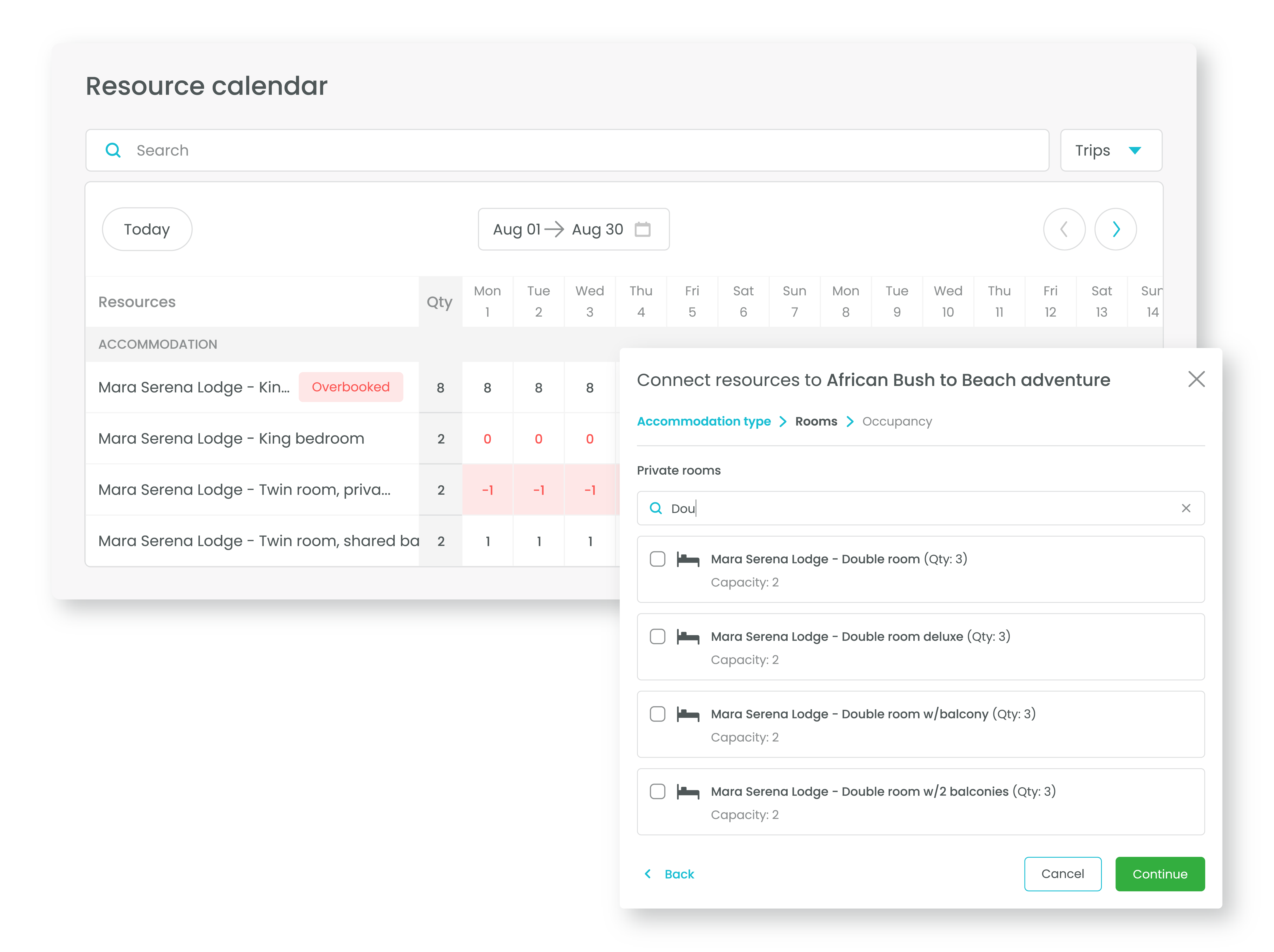Click the ACCOMMODATION section header

pyautogui.click(x=158, y=344)
